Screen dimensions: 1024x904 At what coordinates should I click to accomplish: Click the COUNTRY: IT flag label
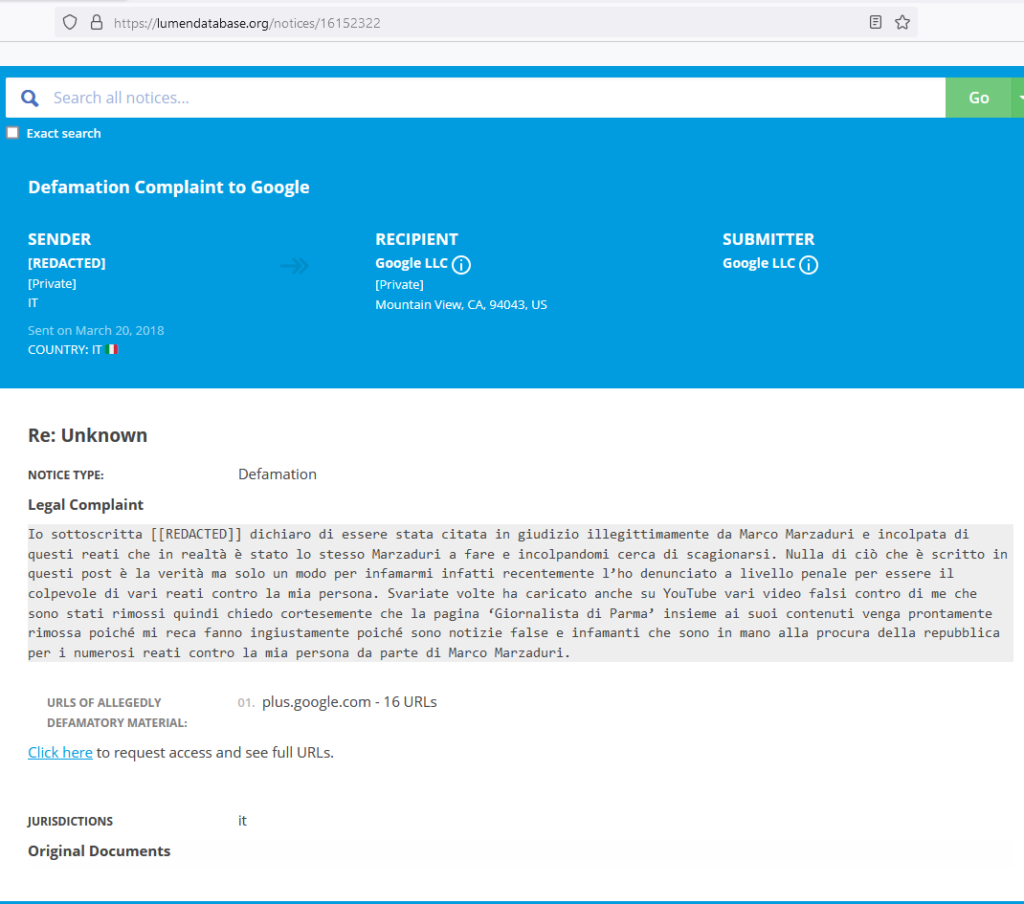coord(72,349)
